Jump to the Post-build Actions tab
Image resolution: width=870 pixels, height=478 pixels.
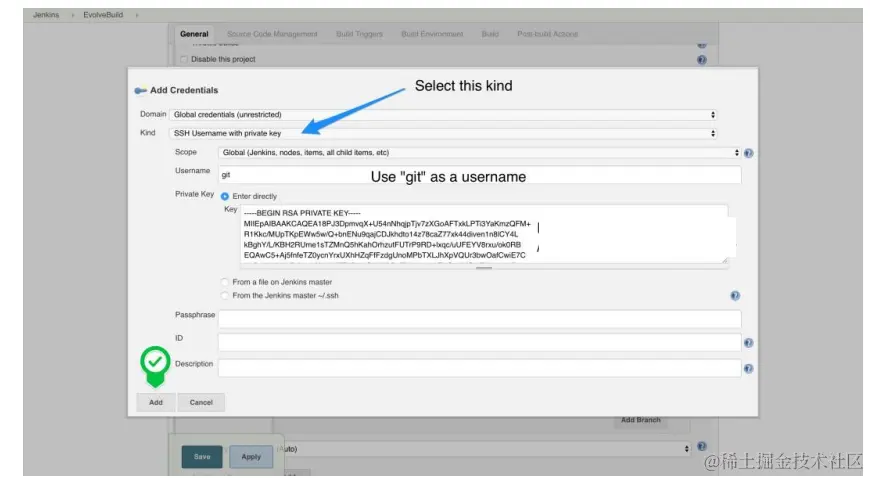pyautogui.click(x=548, y=34)
